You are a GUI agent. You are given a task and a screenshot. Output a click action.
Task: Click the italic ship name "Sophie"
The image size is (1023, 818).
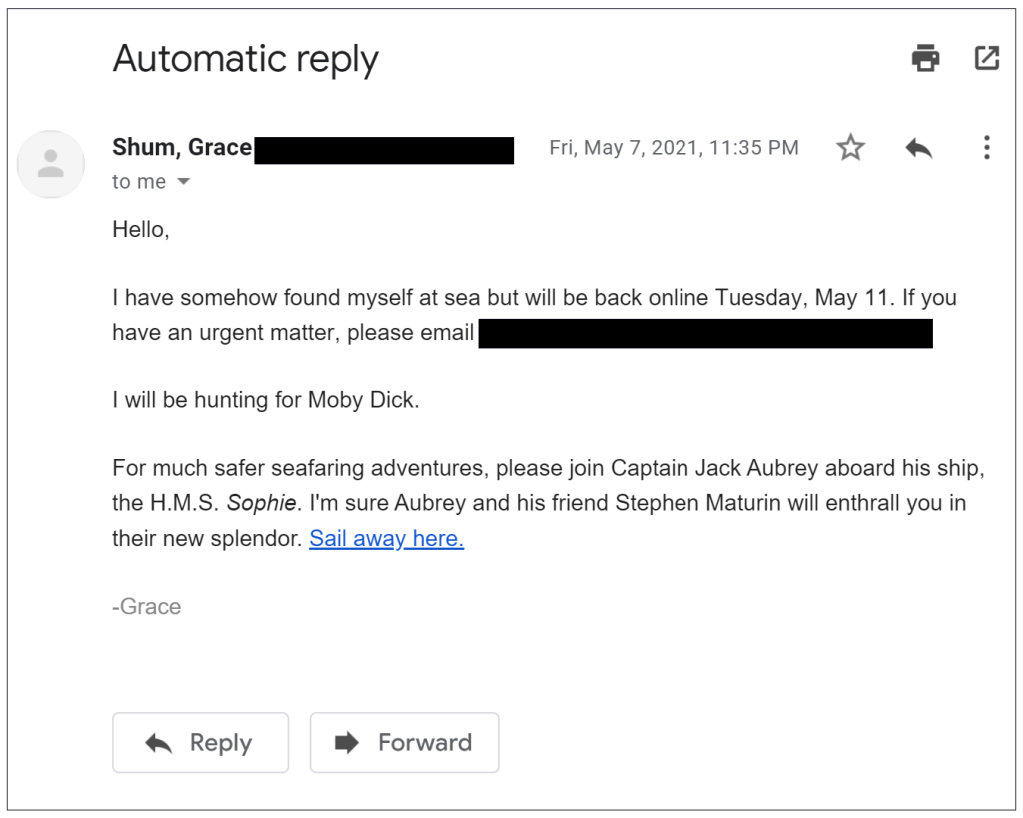point(261,503)
